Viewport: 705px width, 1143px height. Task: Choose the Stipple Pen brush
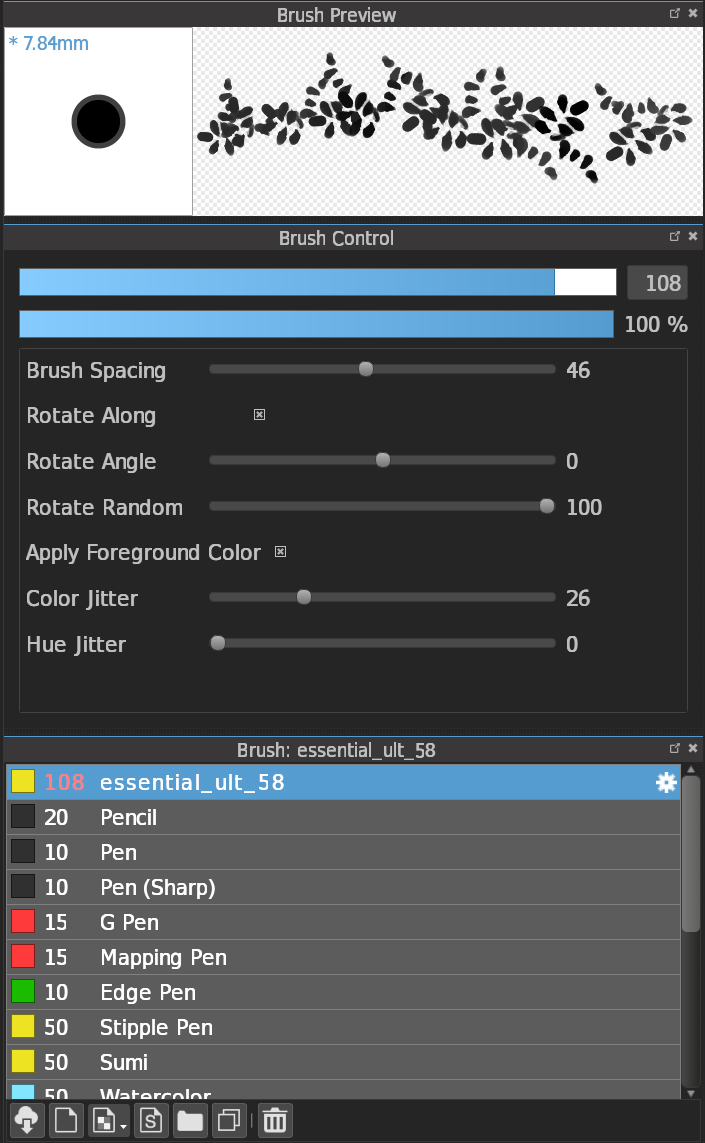tap(156, 1028)
